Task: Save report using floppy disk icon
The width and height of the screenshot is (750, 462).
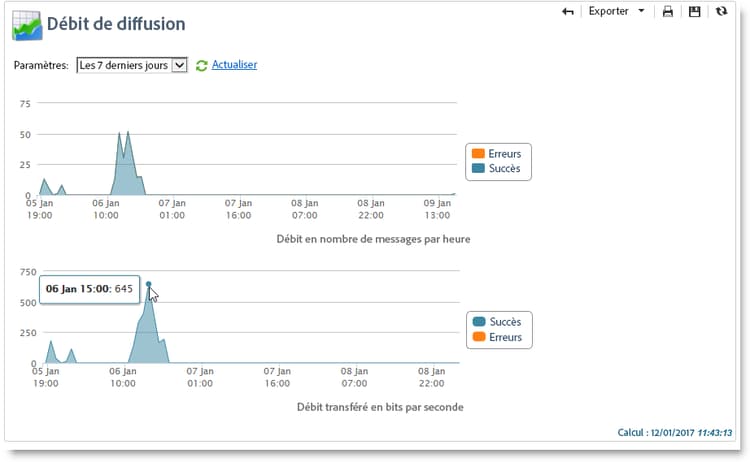Action: pos(695,11)
